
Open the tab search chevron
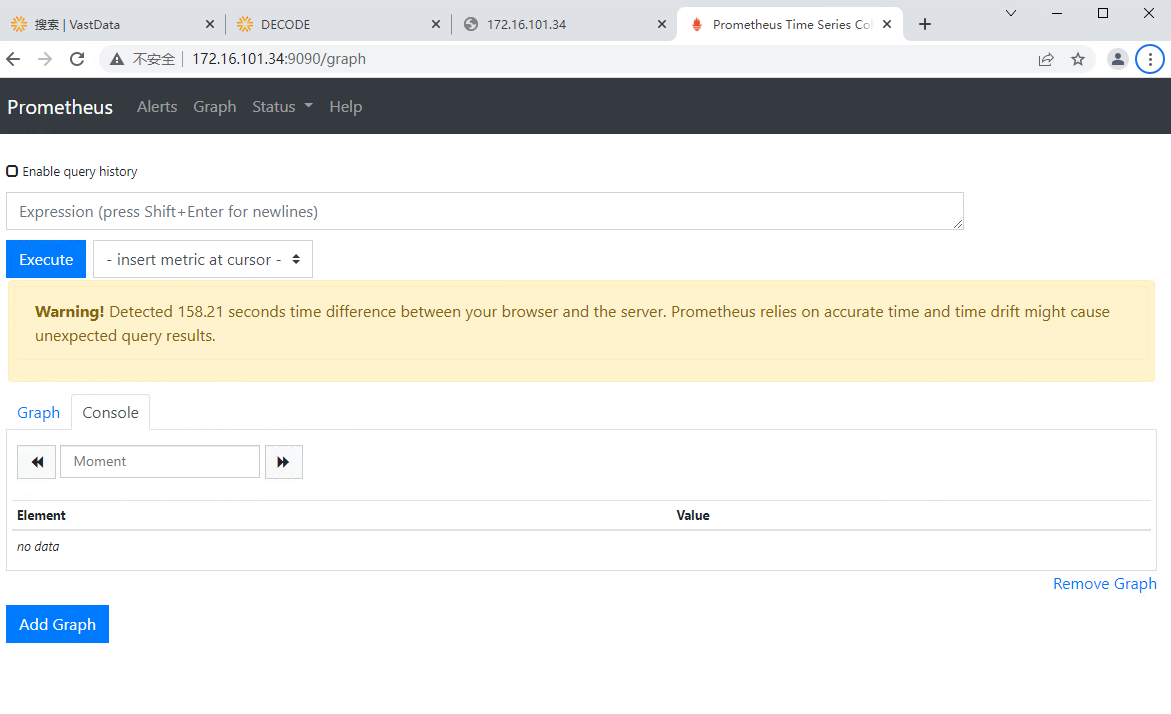click(1010, 13)
